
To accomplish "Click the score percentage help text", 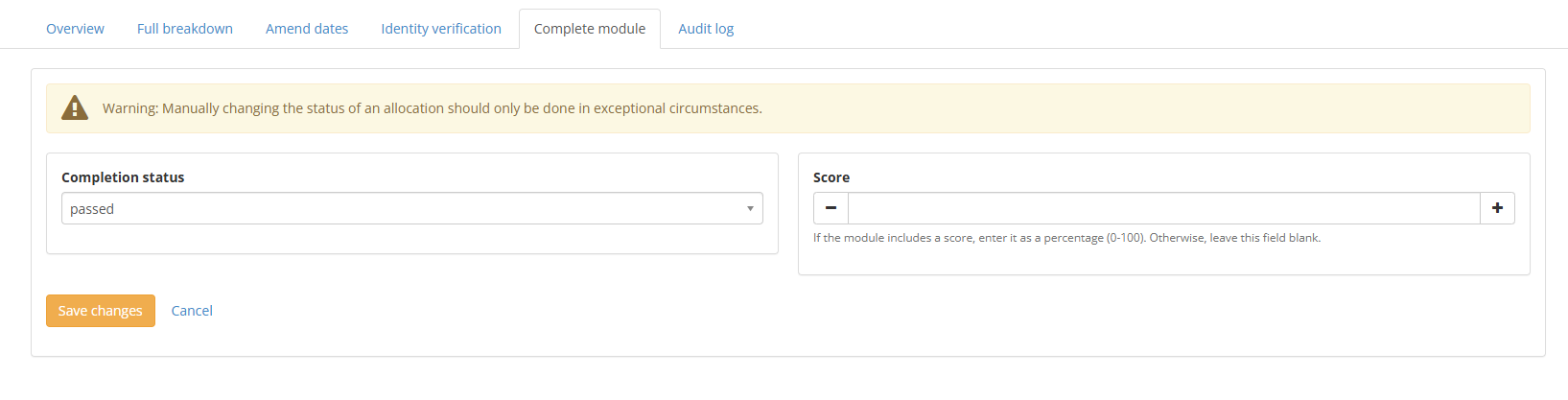I will (x=1066, y=238).
